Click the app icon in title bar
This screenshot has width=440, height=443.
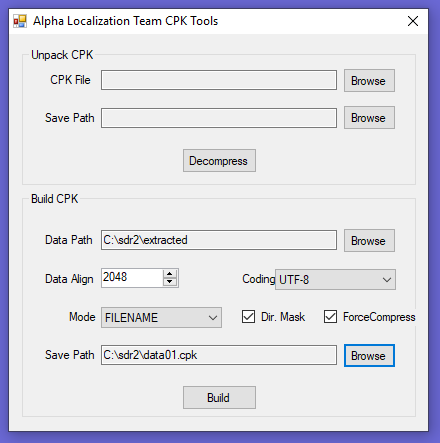click(20, 21)
